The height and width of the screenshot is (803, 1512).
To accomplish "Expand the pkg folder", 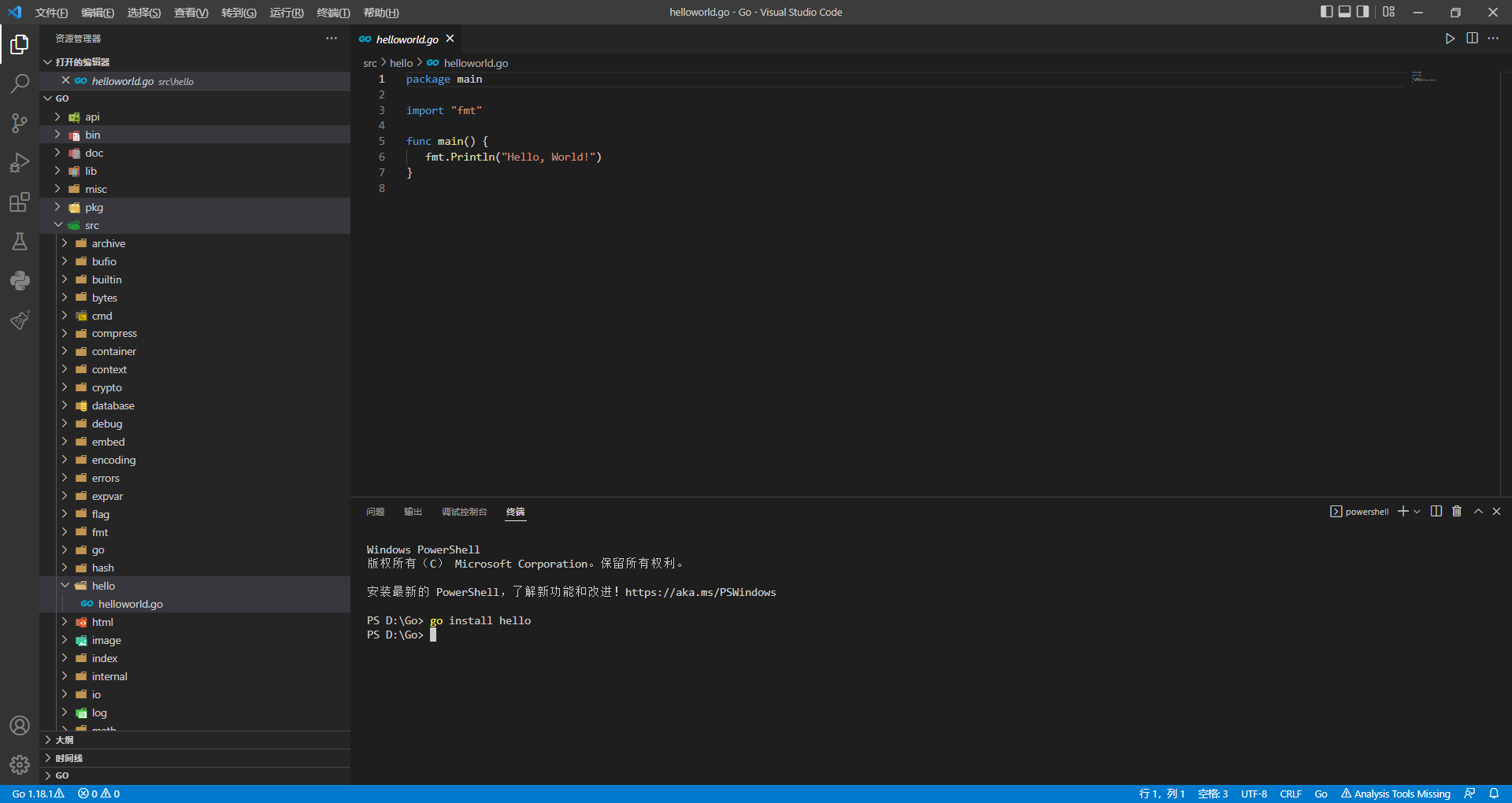I will tap(94, 208).
